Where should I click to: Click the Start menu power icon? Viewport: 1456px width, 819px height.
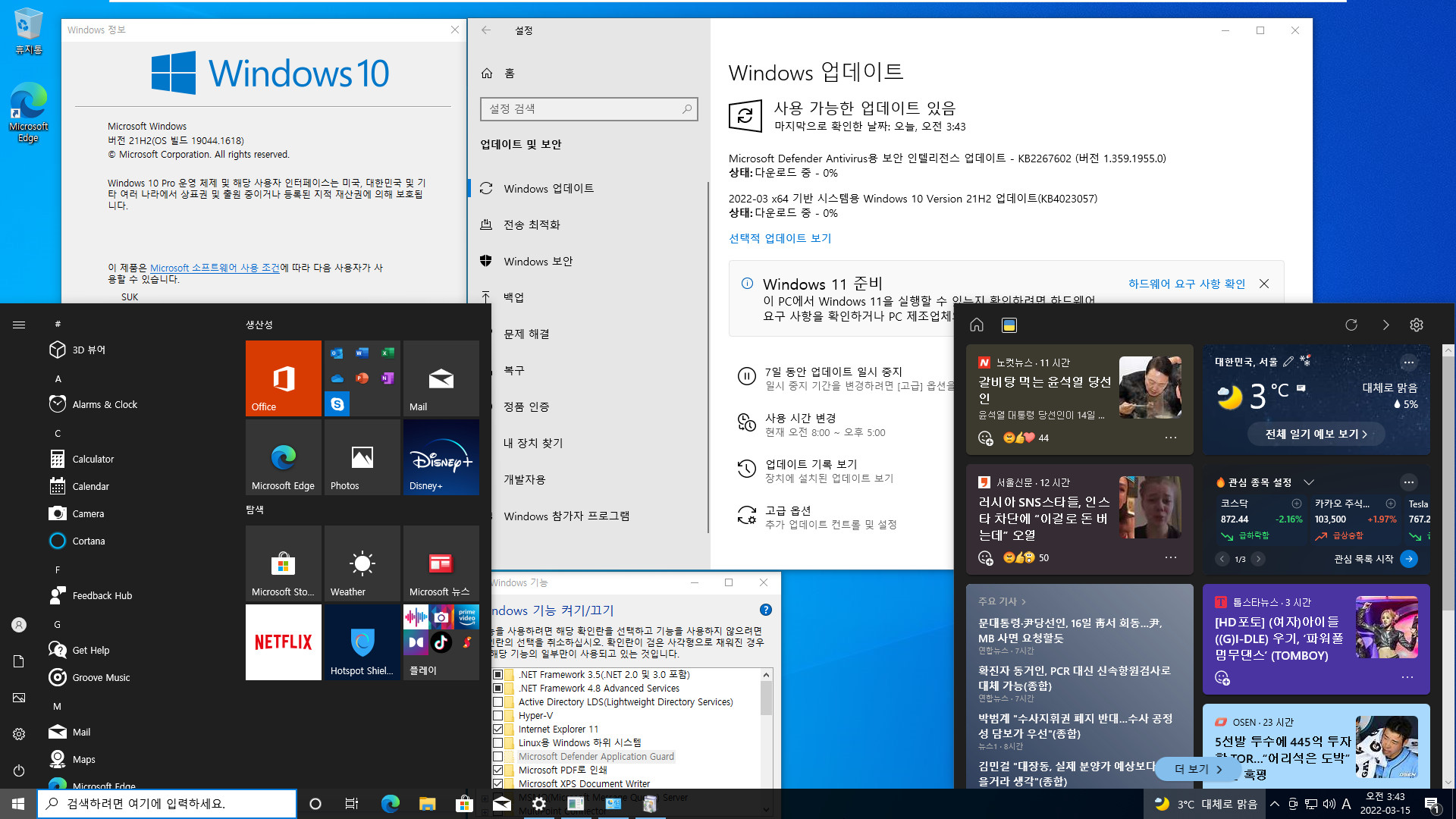coord(19,770)
